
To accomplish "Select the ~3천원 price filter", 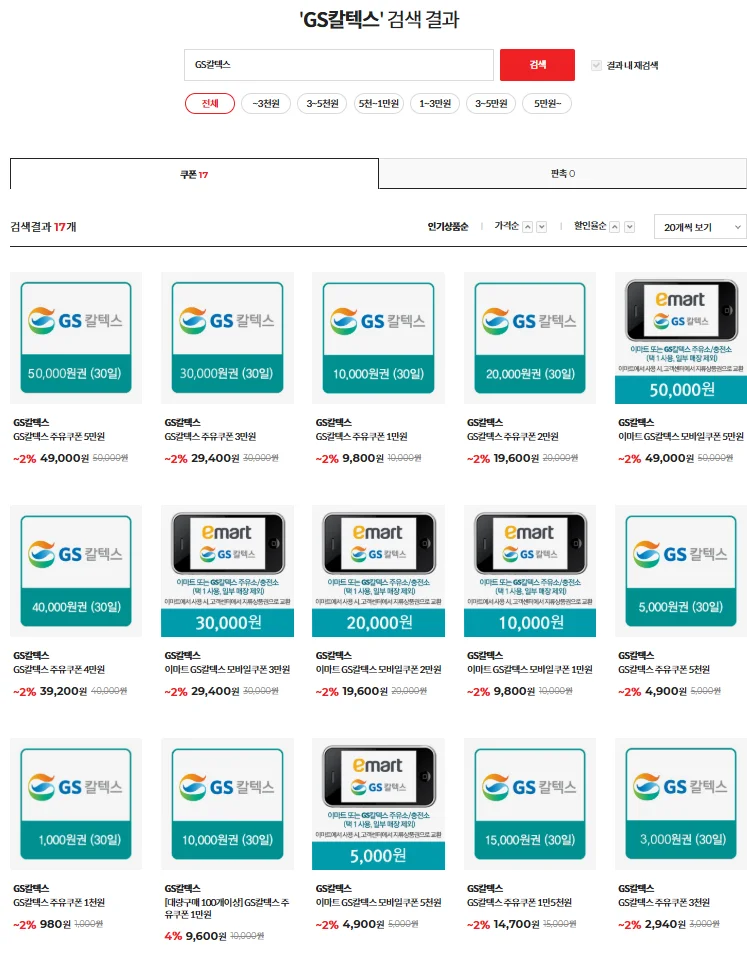I will point(266,103).
